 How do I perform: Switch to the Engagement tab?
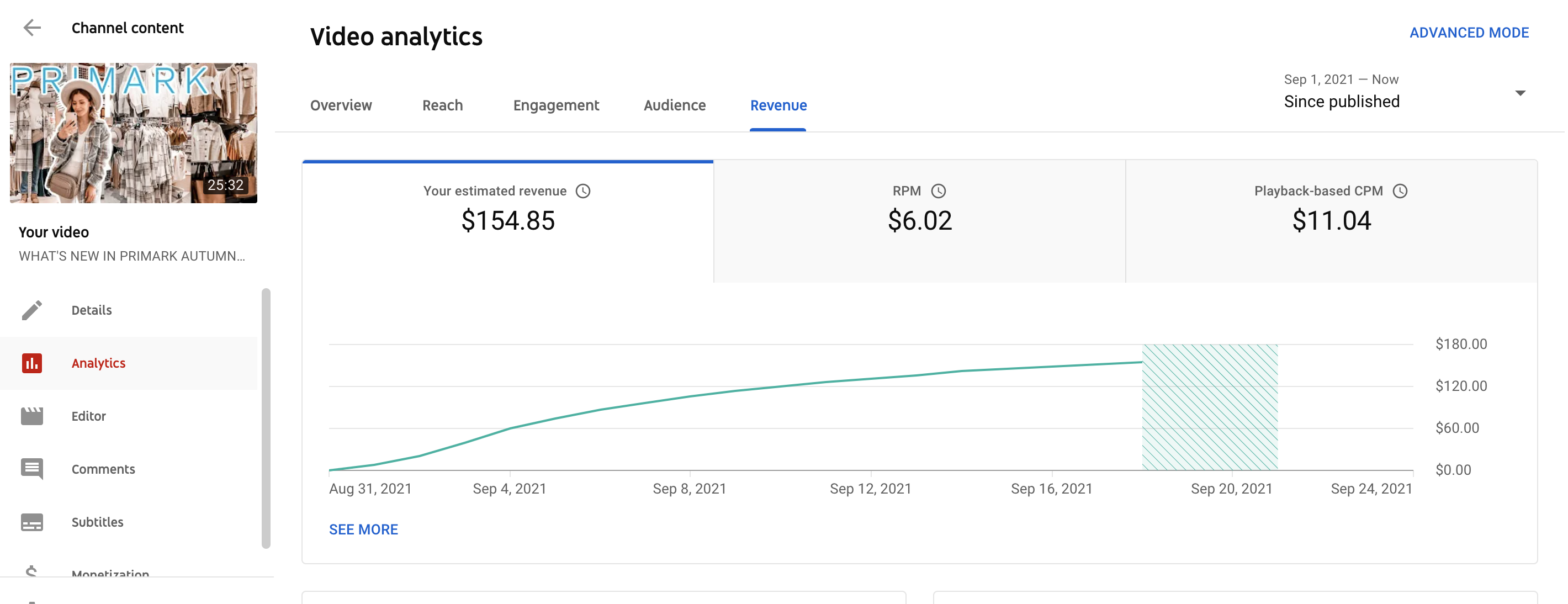tap(556, 105)
